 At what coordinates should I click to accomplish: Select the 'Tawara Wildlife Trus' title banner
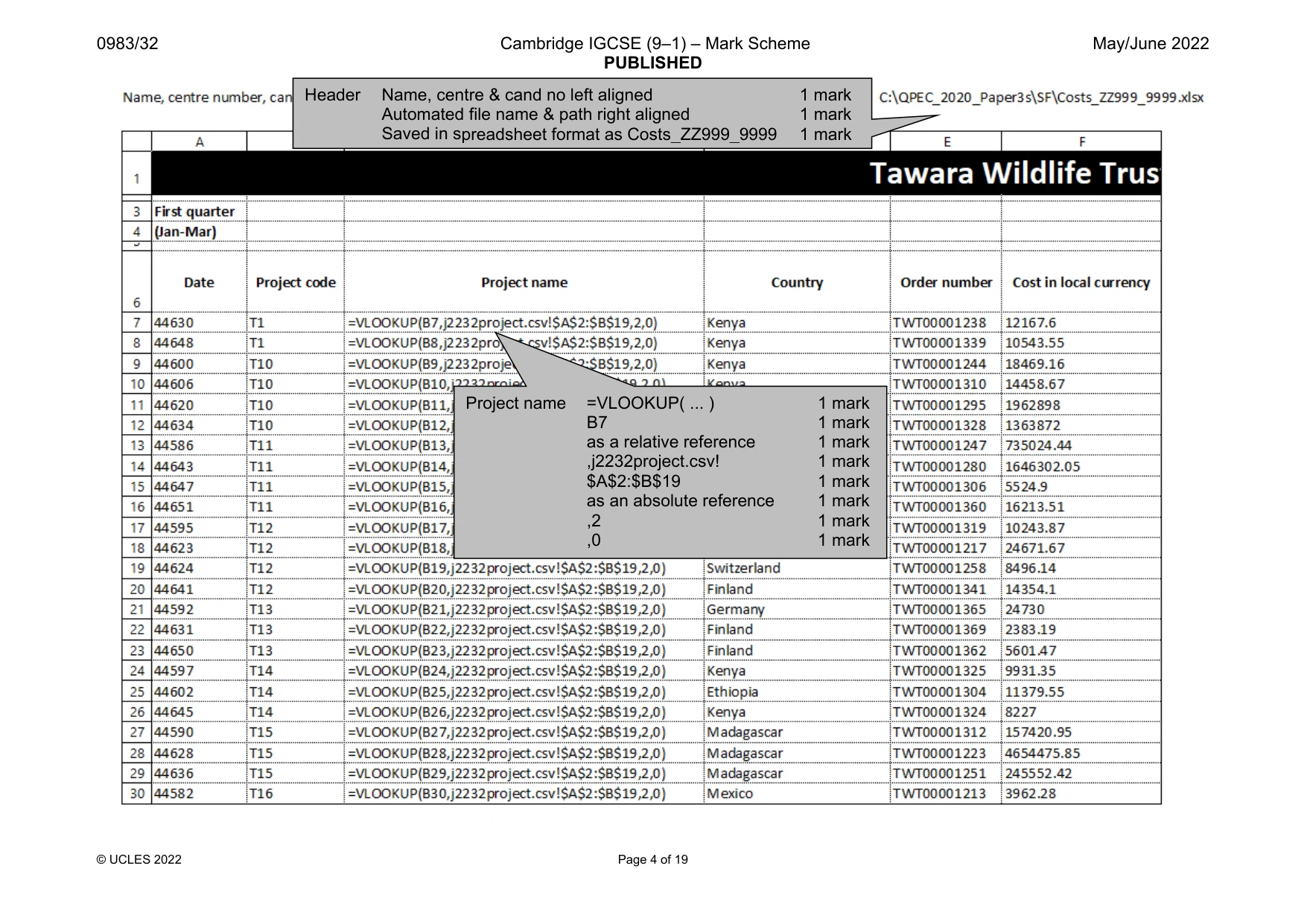point(655,173)
